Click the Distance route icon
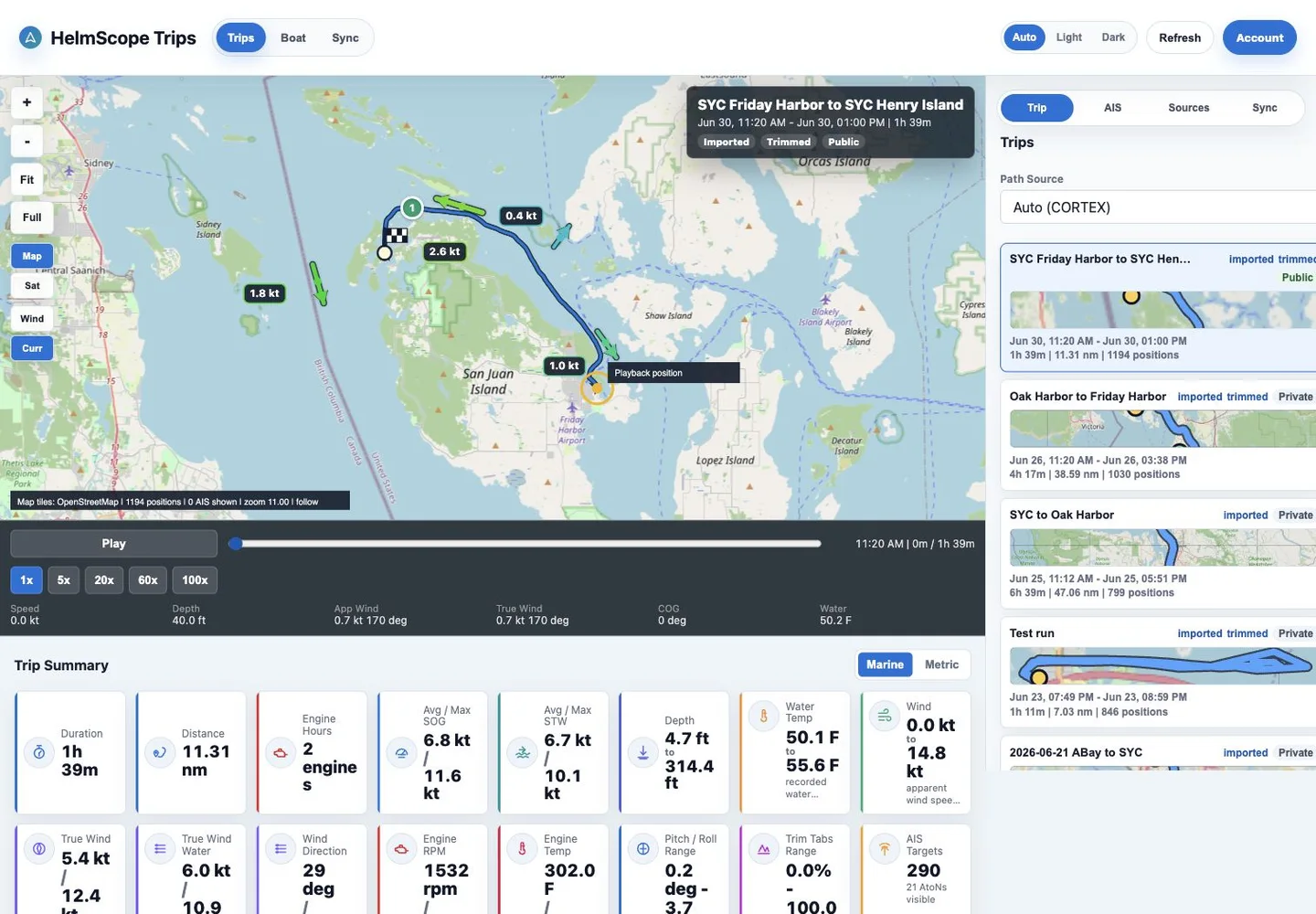This screenshot has width=1316, height=914. (159, 752)
